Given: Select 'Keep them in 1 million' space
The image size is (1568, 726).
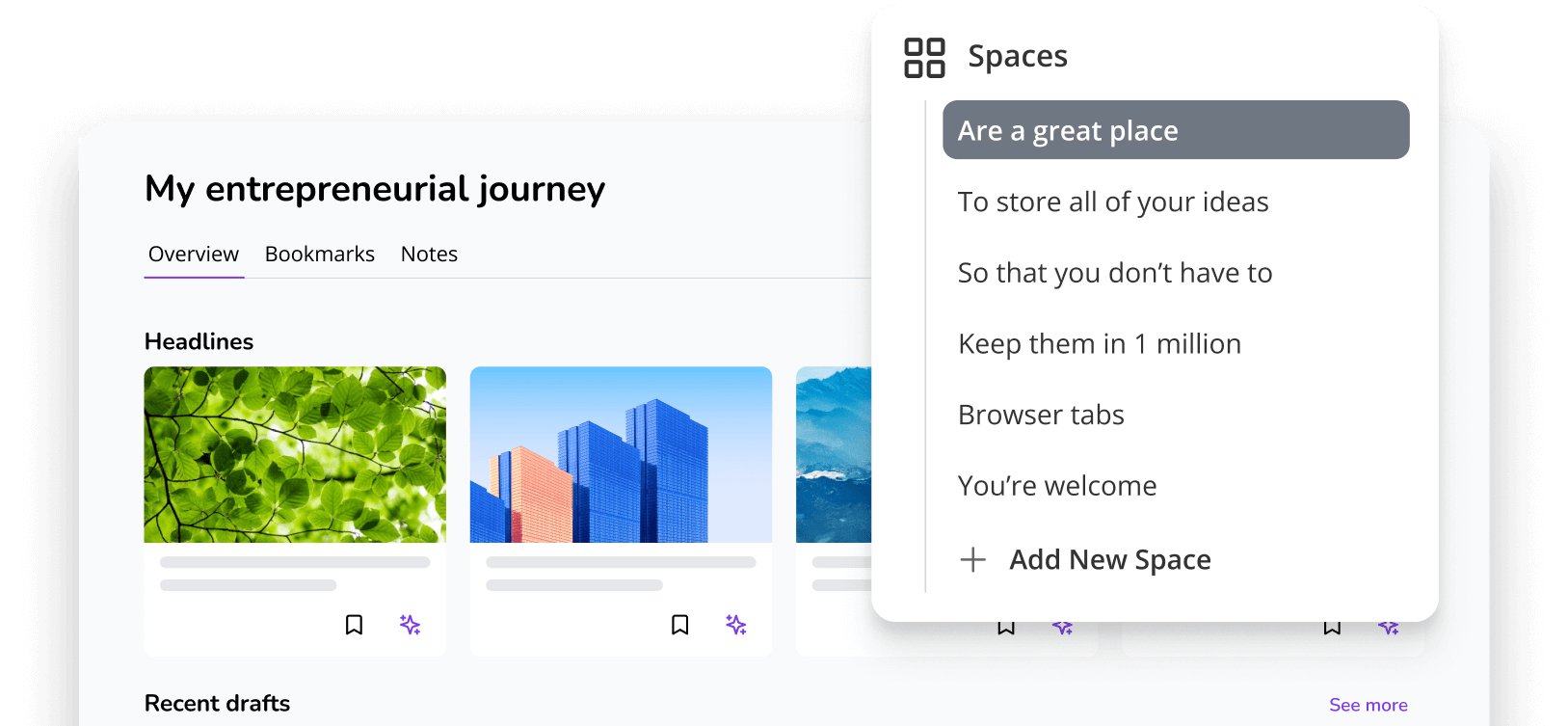Looking at the screenshot, I should 1100,344.
